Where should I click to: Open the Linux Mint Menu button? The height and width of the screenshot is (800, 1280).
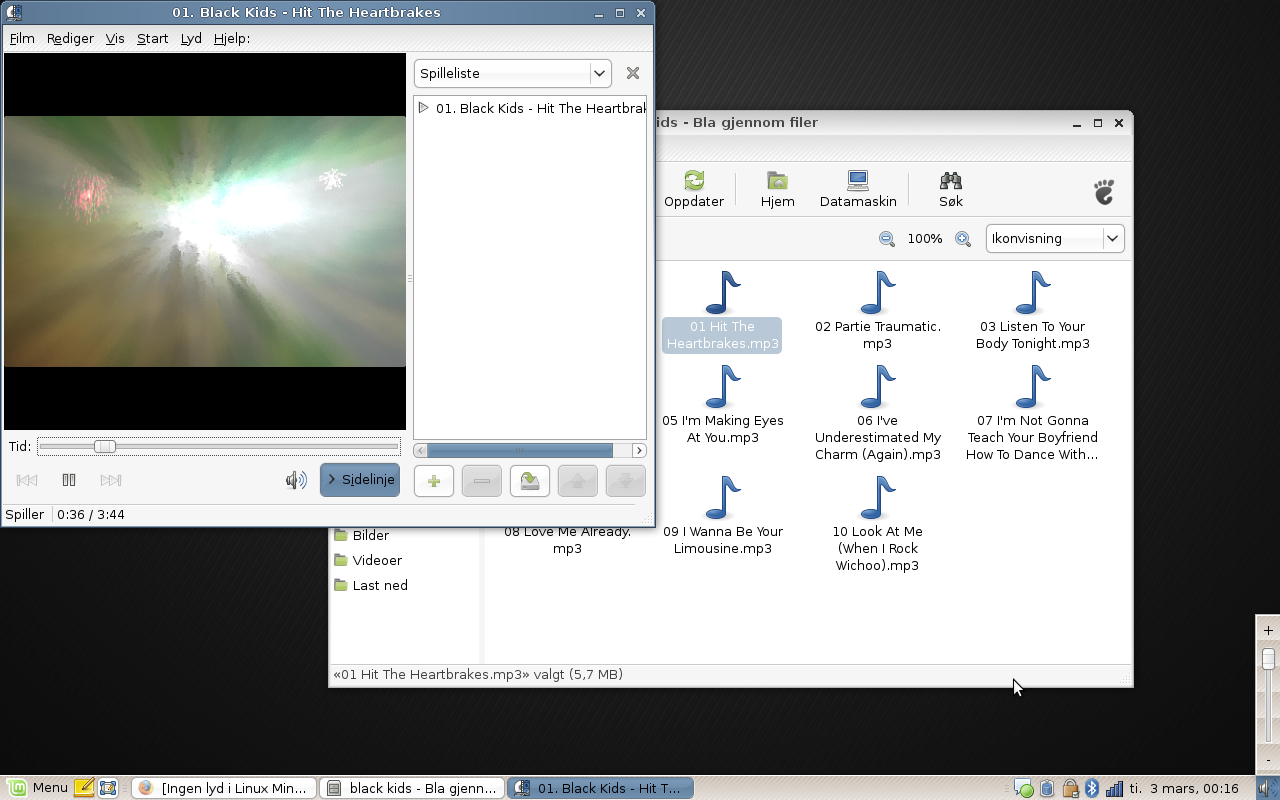(x=37, y=788)
